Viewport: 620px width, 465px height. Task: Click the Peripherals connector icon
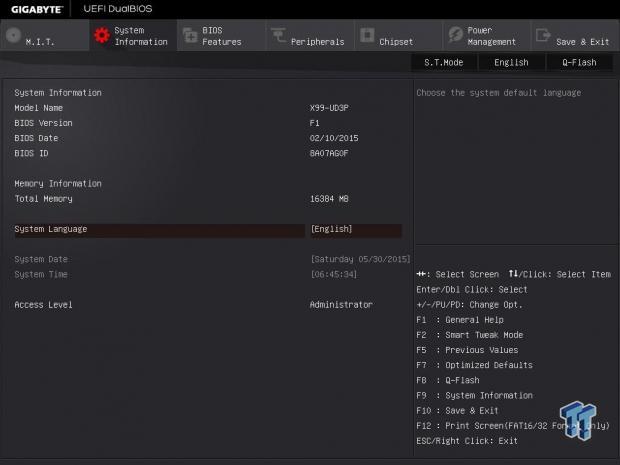pyautogui.click(x=278, y=36)
